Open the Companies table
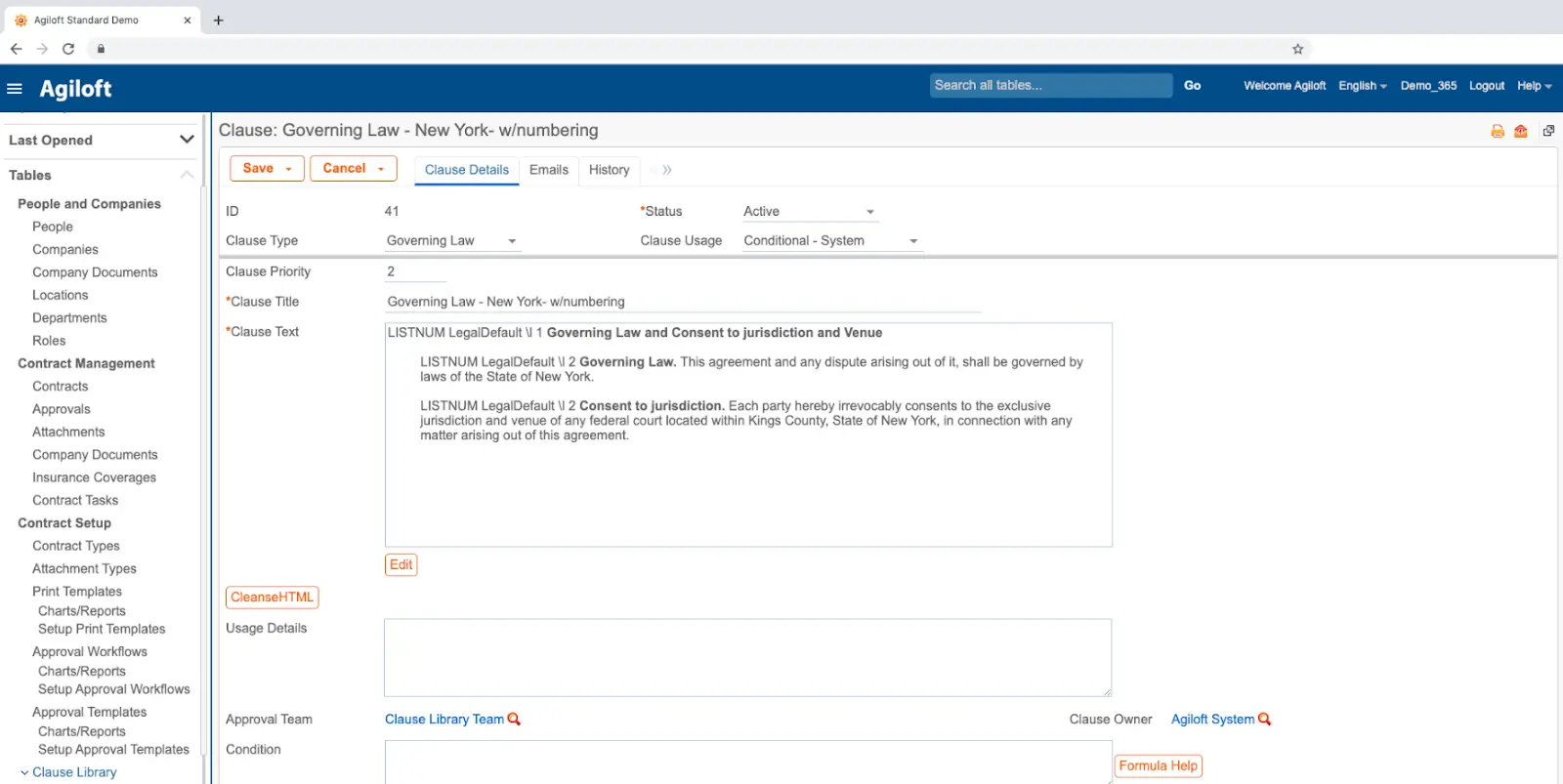This screenshot has height=784, width=1563. [65, 250]
